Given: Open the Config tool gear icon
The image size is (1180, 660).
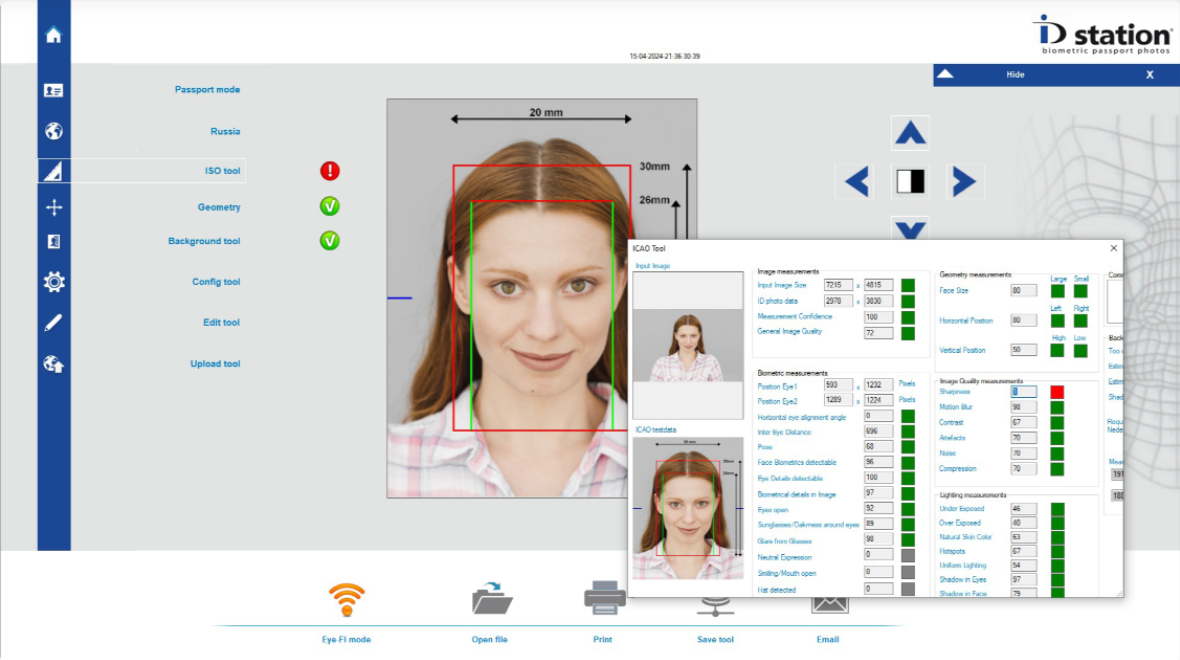Looking at the screenshot, I should pos(54,282).
